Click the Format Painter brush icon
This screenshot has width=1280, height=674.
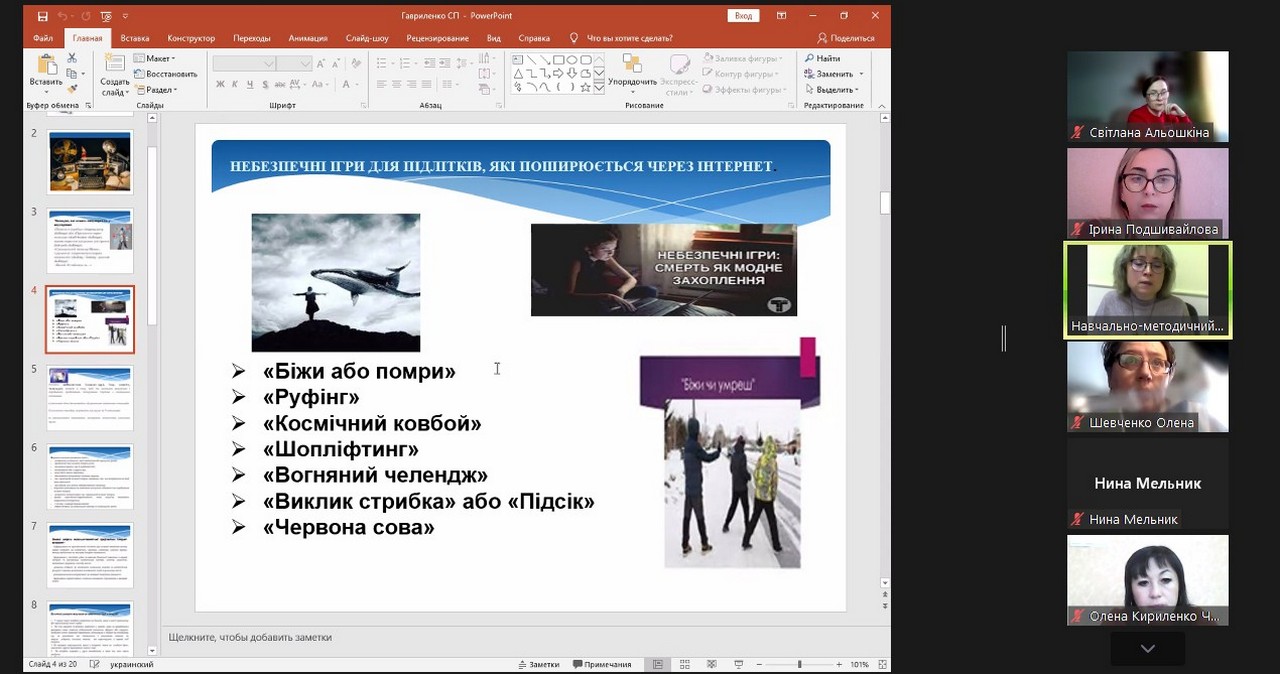point(72,89)
